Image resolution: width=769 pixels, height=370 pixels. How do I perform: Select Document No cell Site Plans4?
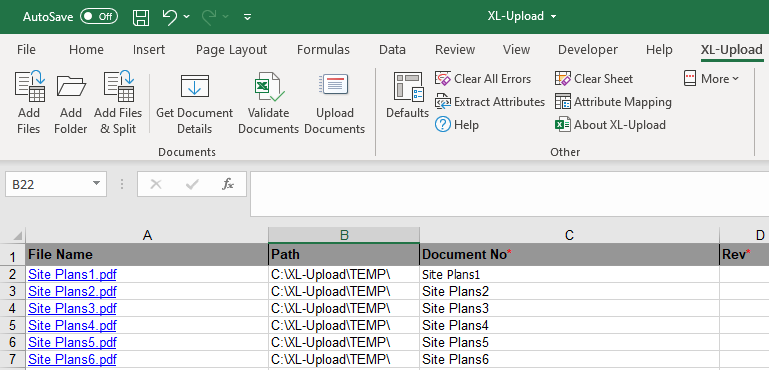pyautogui.click(x=569, y=325)
